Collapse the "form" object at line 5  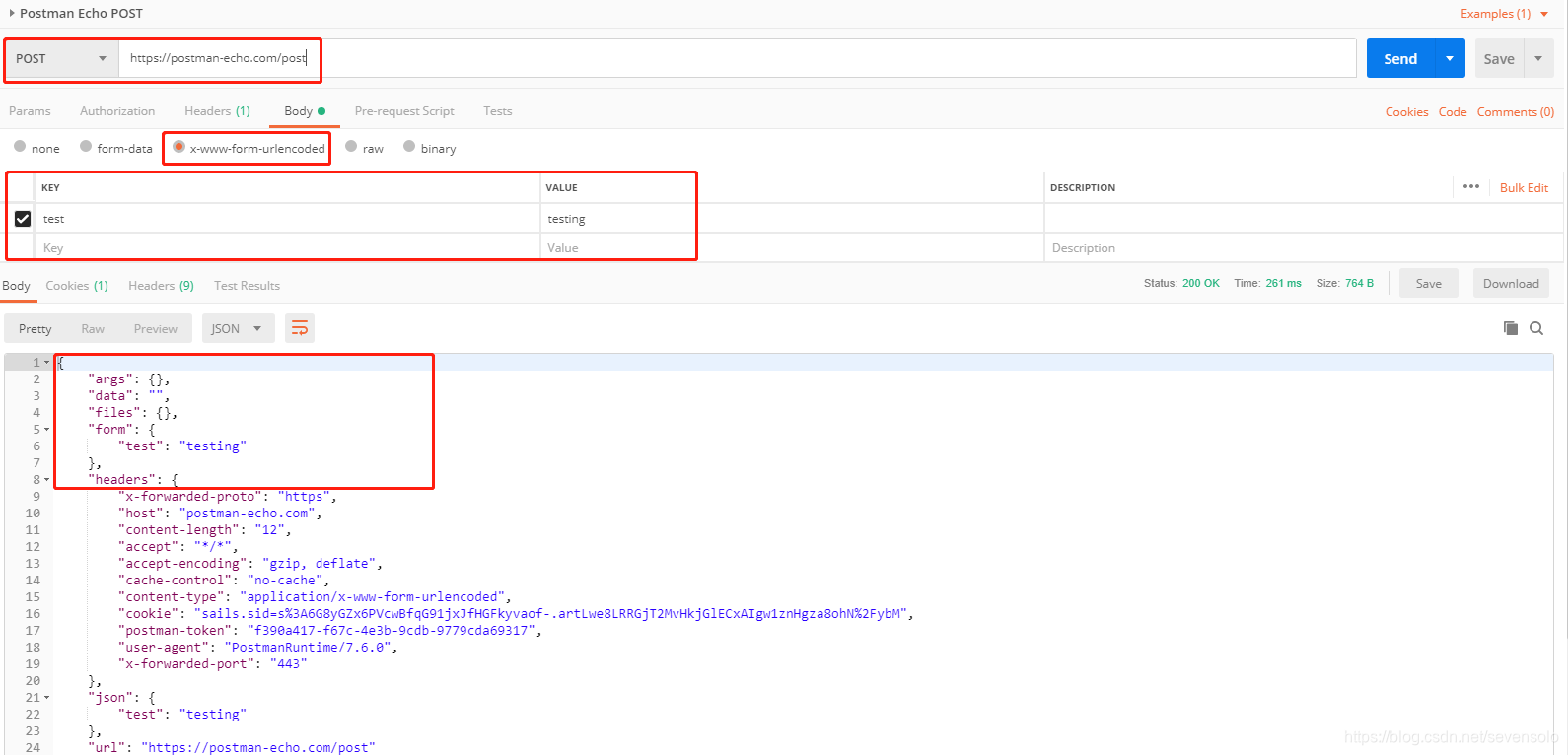(46, 430)
